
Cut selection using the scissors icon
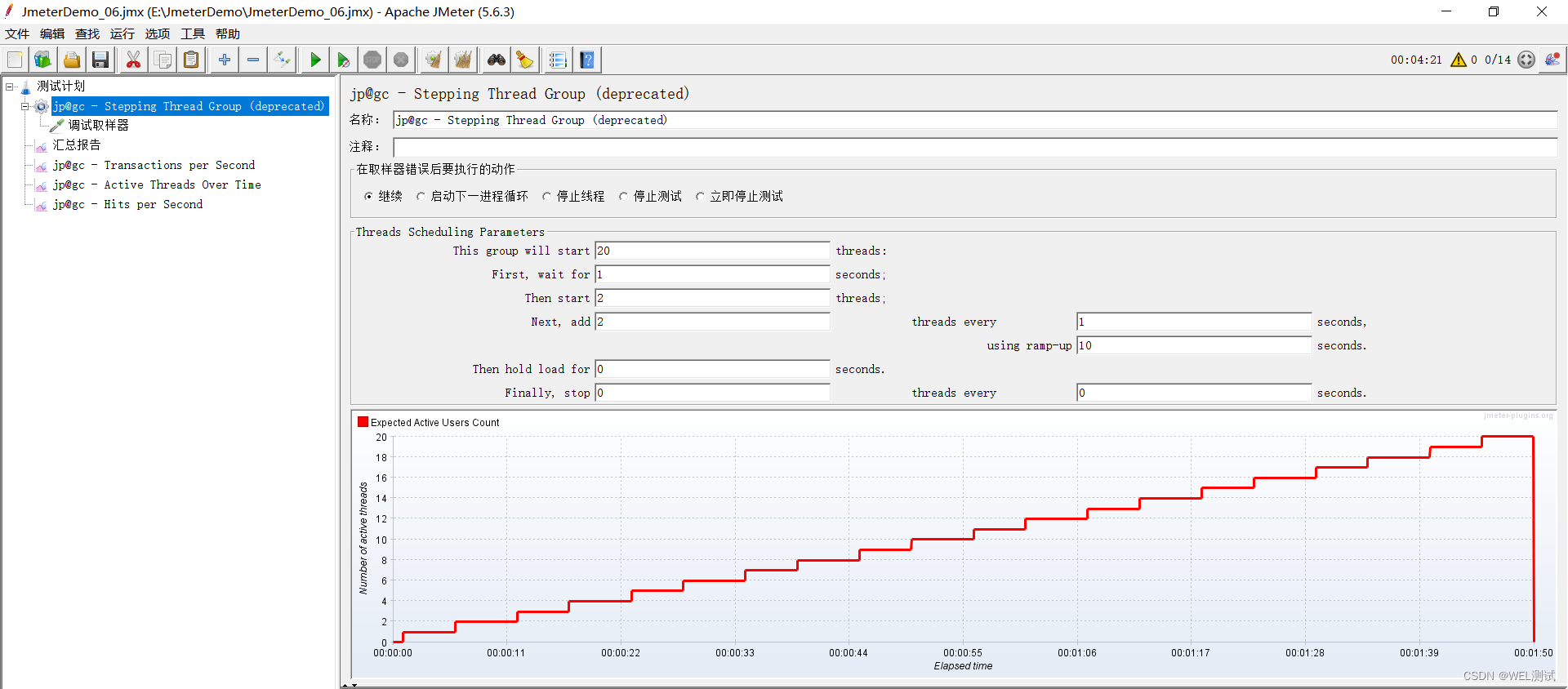[x=133, y=60]
